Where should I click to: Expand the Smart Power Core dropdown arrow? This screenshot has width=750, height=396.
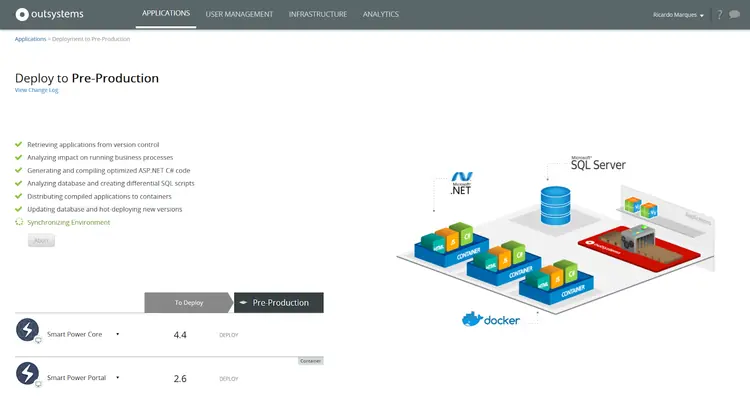(118, 334)
